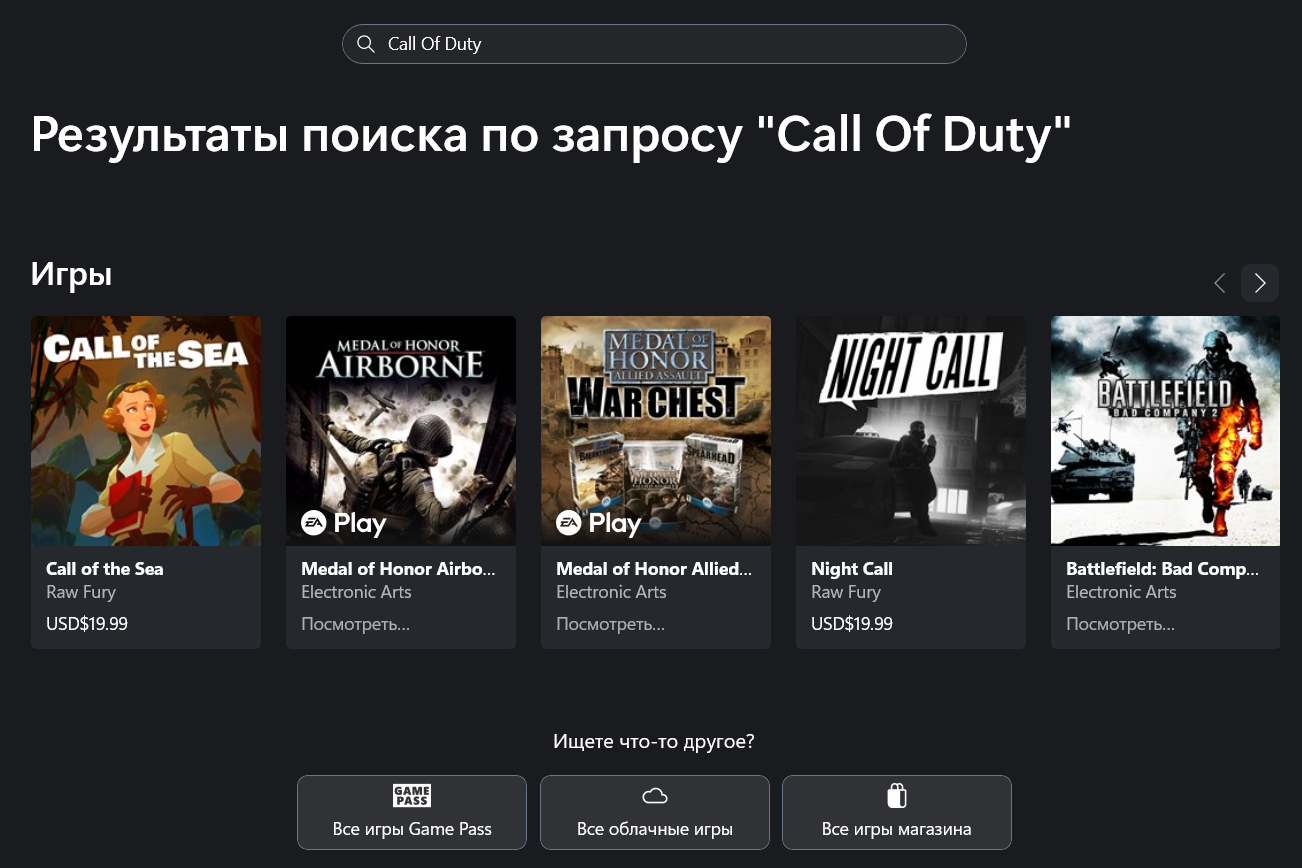The image size is (1302, 868).
Task: Click the Game Pass logo icon
Action: click(412, 796)
